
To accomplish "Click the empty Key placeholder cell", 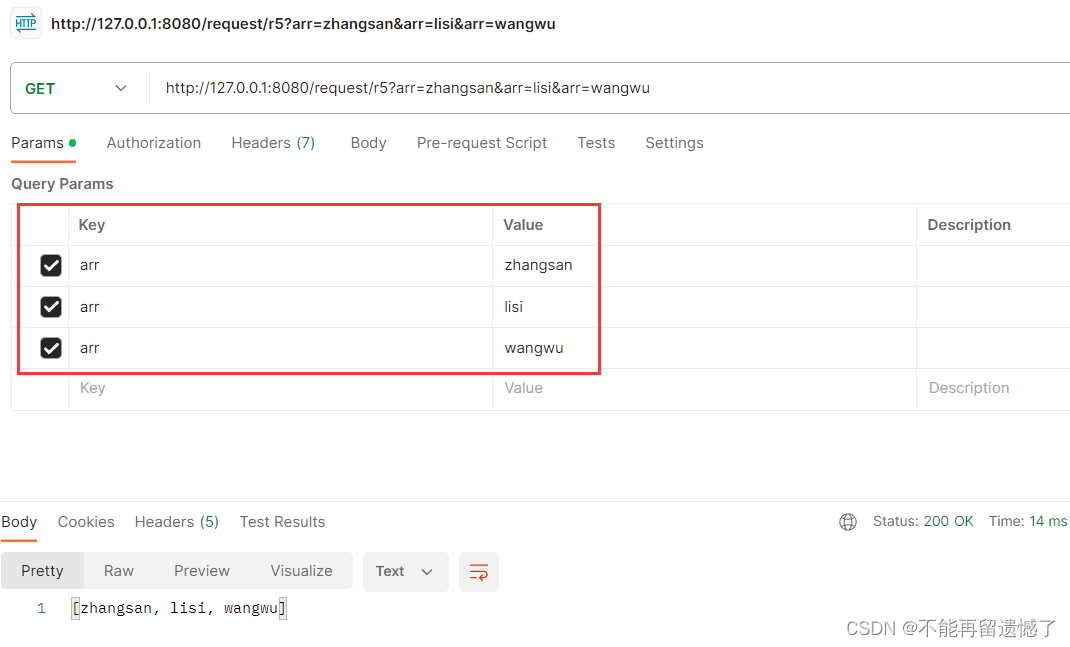I will pos(280,389).
